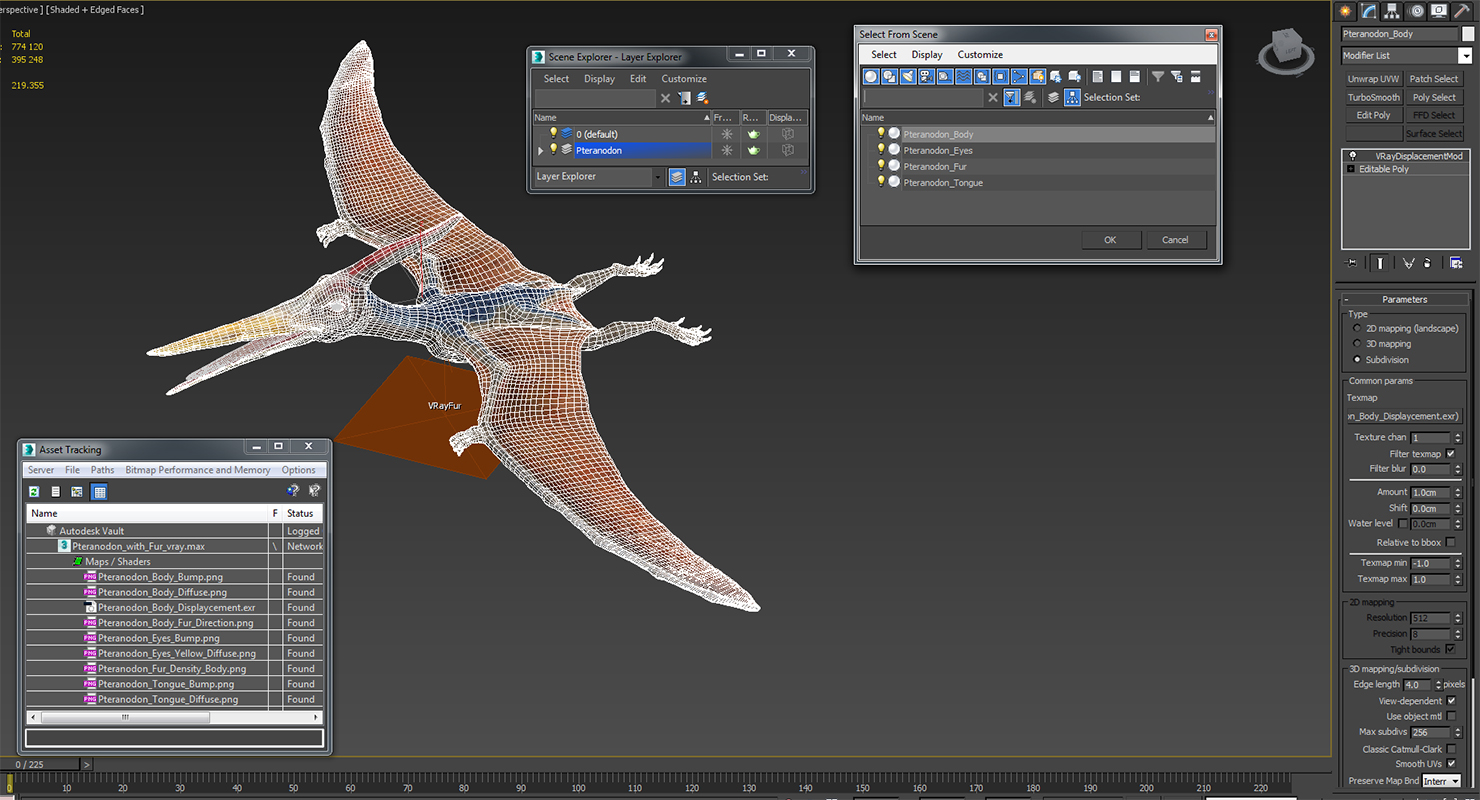
Task: Click the Unwrap UVW modifier button
Action: point(1373,79)
